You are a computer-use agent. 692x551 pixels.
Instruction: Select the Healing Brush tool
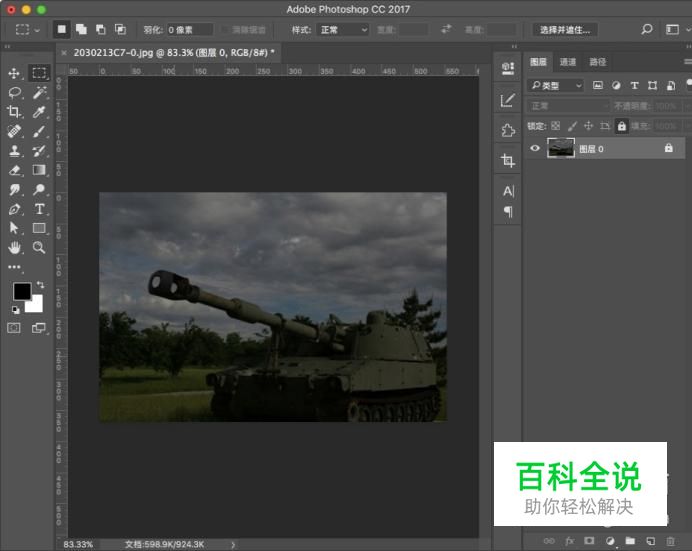coord(14,131)
